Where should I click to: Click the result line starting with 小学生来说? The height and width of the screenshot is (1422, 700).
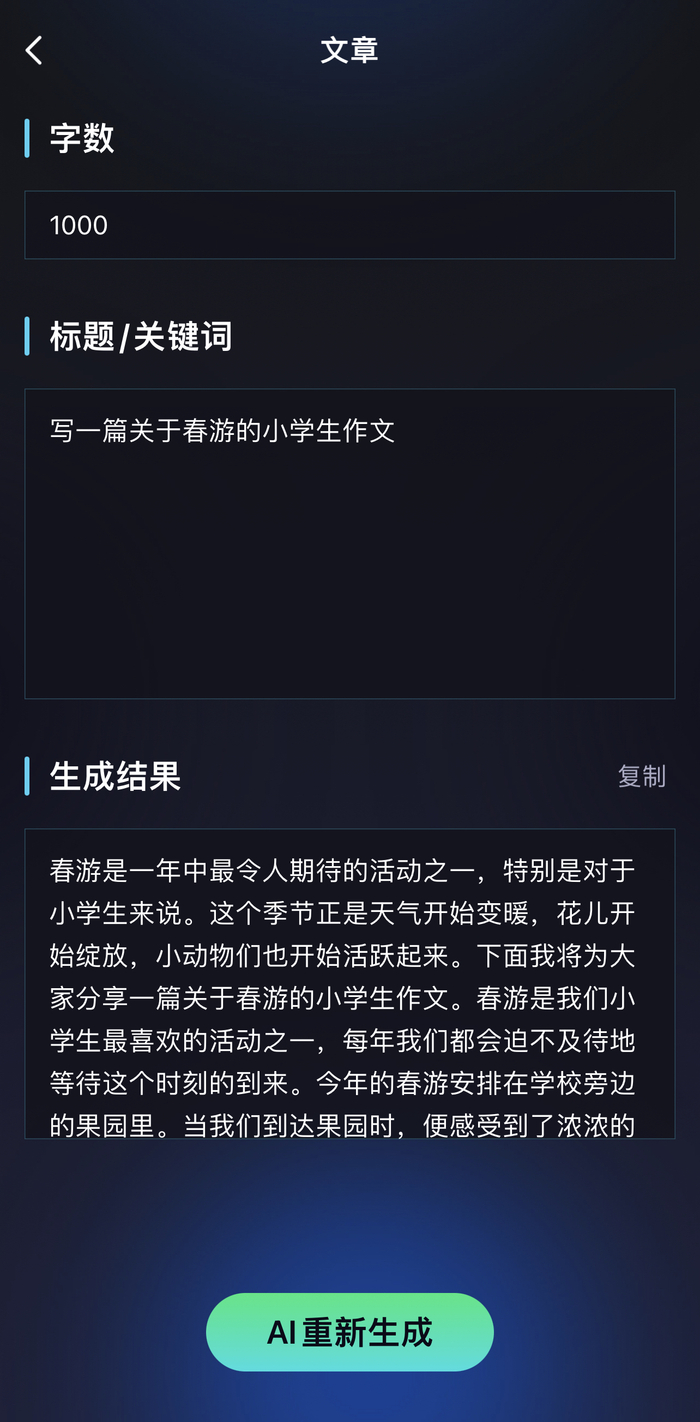point(342,913)
